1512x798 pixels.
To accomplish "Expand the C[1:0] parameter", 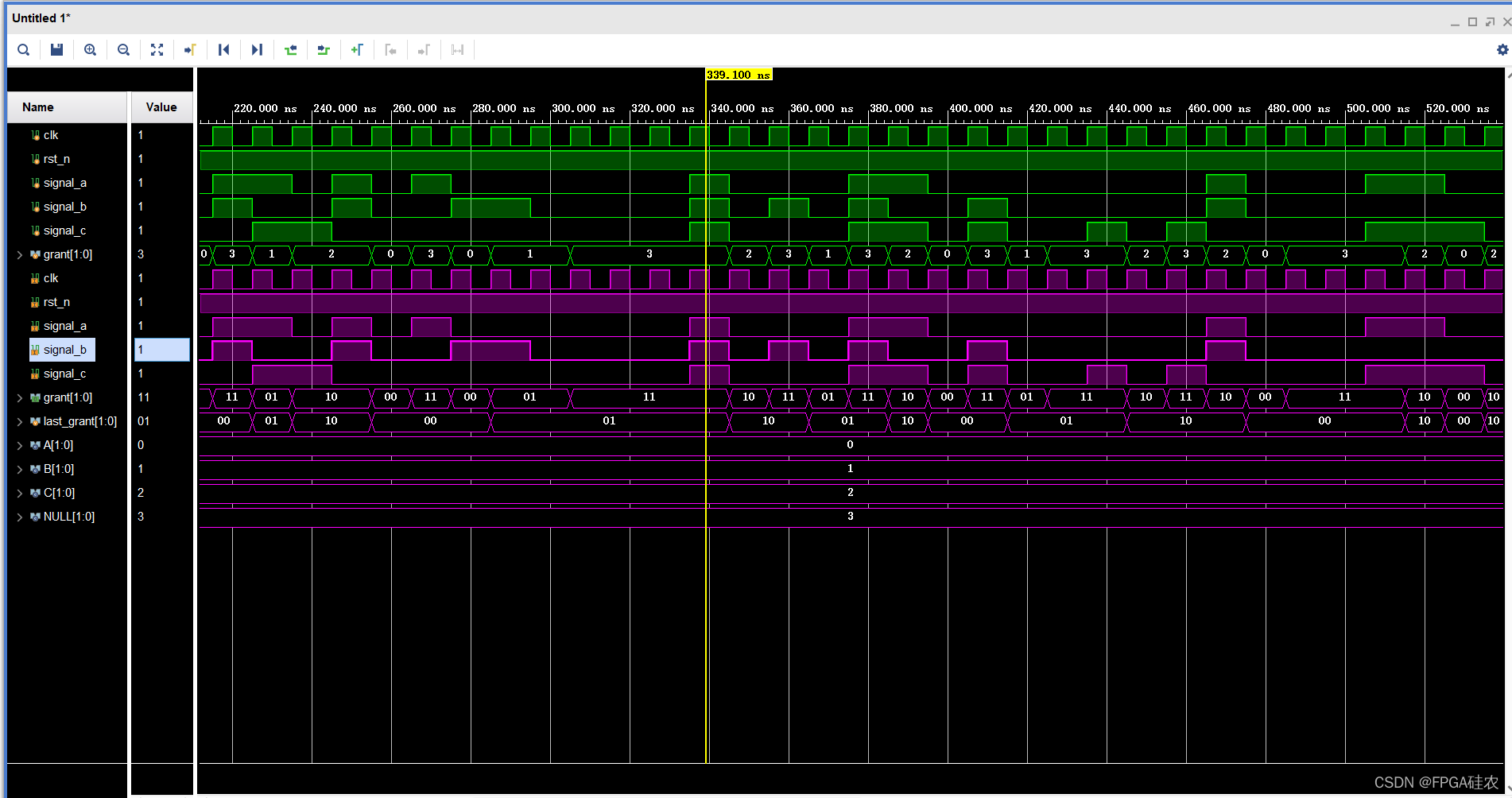I will coord(20,493).
